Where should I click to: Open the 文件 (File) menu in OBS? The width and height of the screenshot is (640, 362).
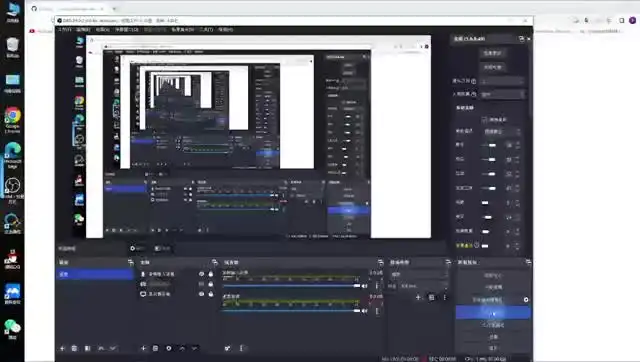click(64, 30)
